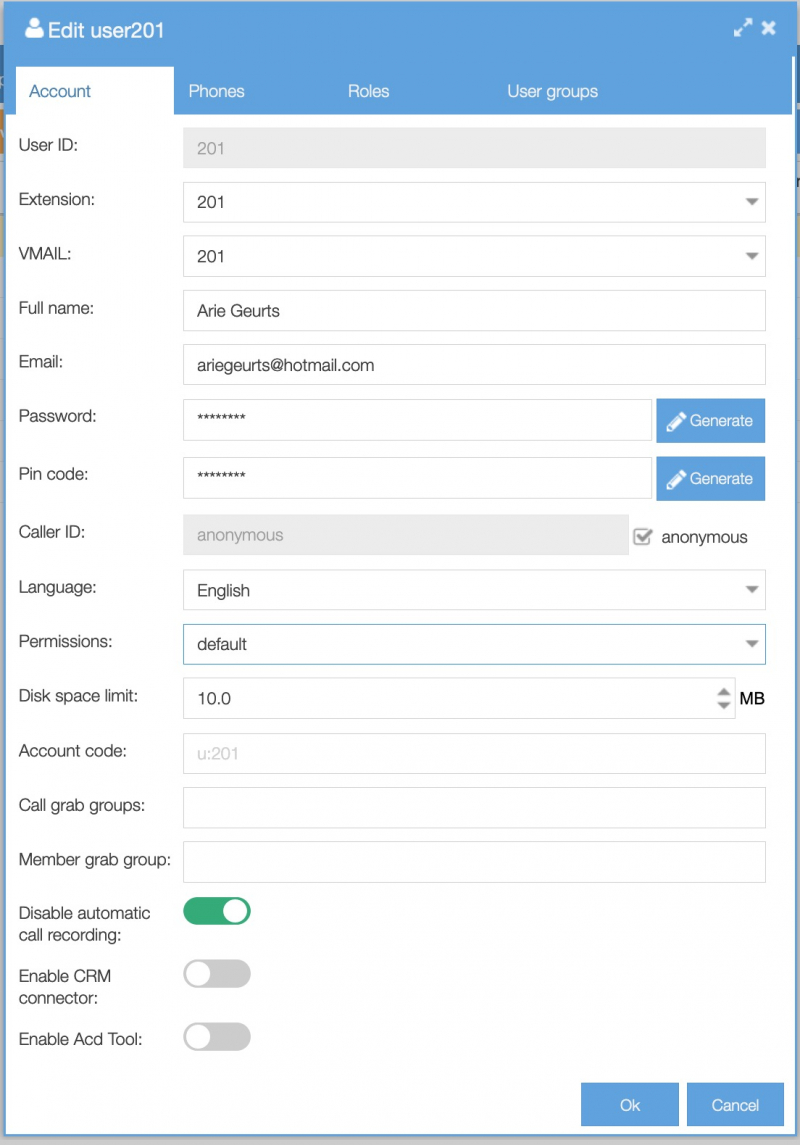
Task: Click the Full name input field
Action: coord(474,311)
